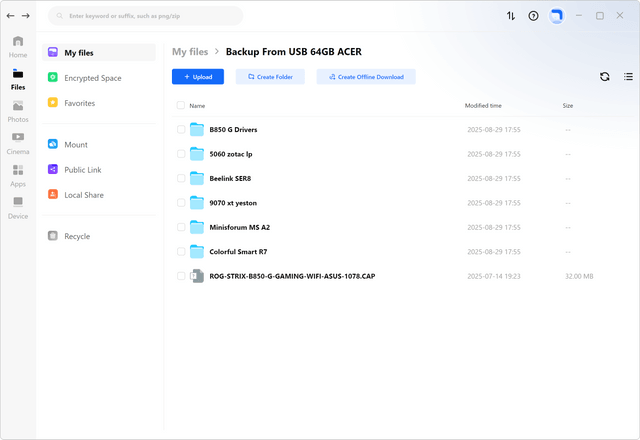Sort by the Name column header
640x440 pixels.
[197, 106]
